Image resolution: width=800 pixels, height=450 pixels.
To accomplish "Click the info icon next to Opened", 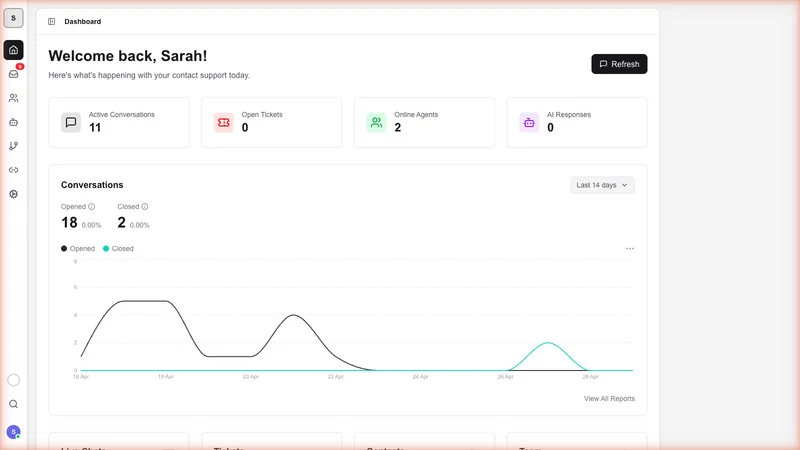I will (91, 207).
